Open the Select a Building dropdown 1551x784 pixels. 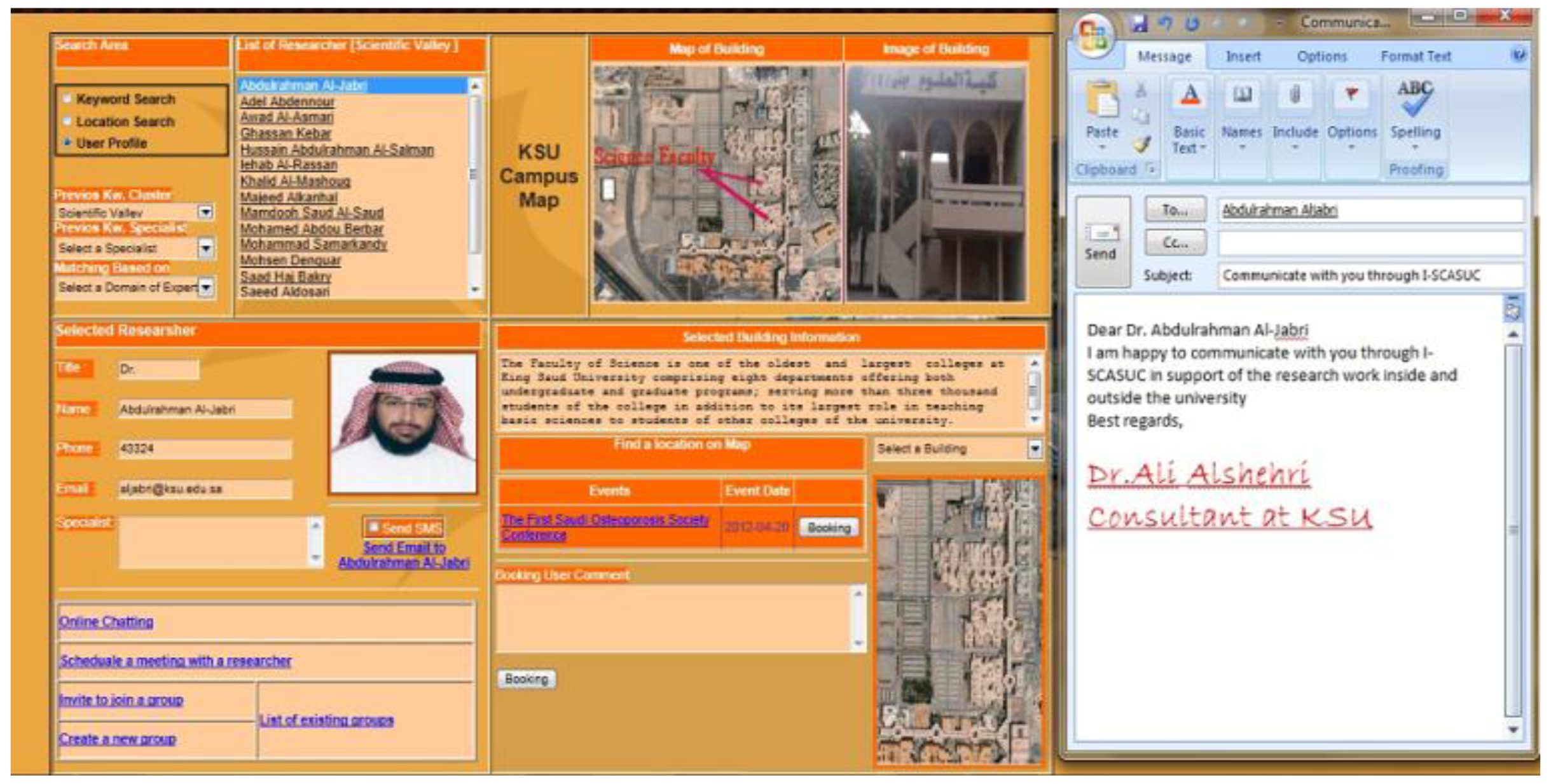[1034, 449]
